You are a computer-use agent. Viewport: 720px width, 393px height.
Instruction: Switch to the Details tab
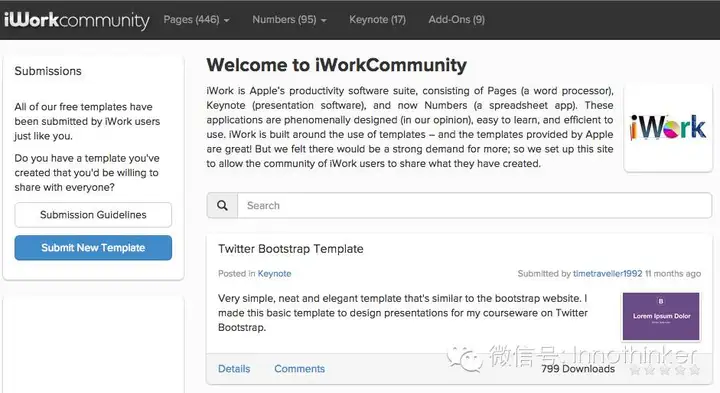pos(234,369)
